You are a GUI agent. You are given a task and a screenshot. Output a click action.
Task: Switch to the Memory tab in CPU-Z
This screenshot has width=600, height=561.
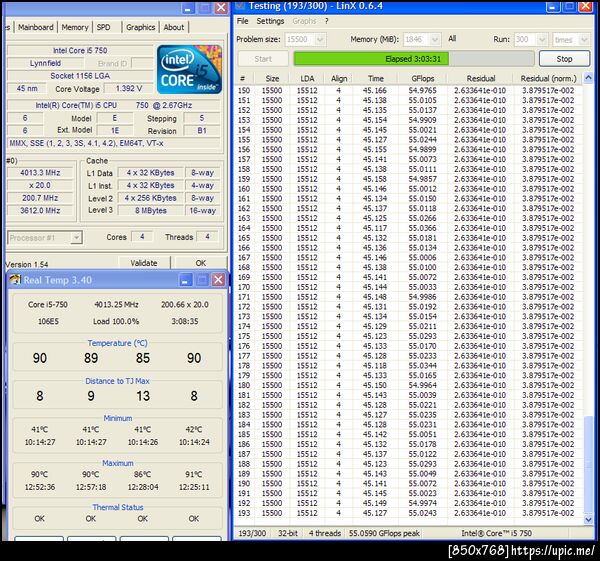pyautogui.click(x=75, y=27)
